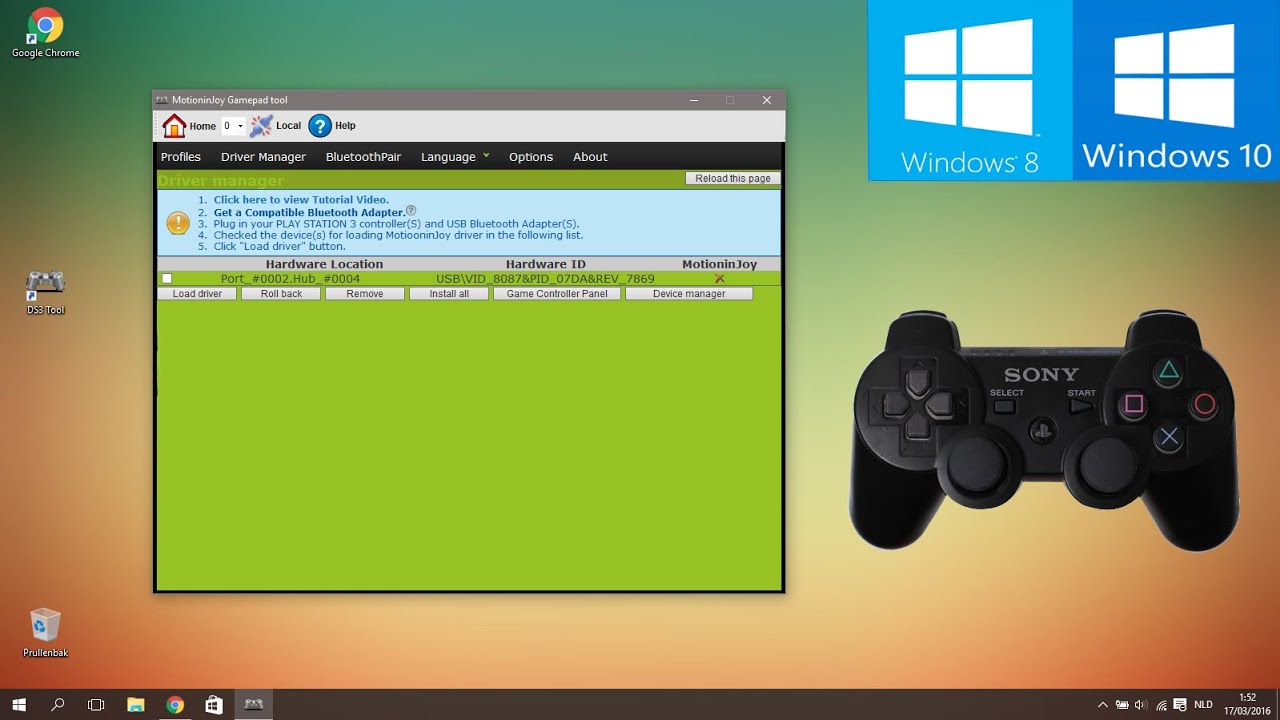Click the small help icon after Bluetooth Adapter
The width and height of the screenshot is (1280, 720).
point(411,211)
